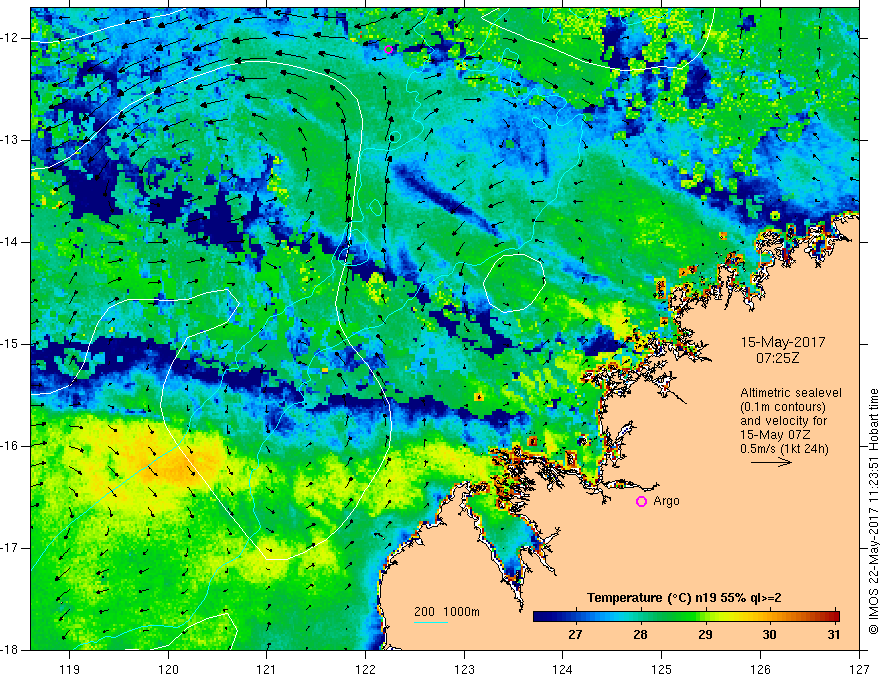The width and height of the screenshot is (880, 680).
Task: Click the temperature color bar legend
Action: pos(686,617)
